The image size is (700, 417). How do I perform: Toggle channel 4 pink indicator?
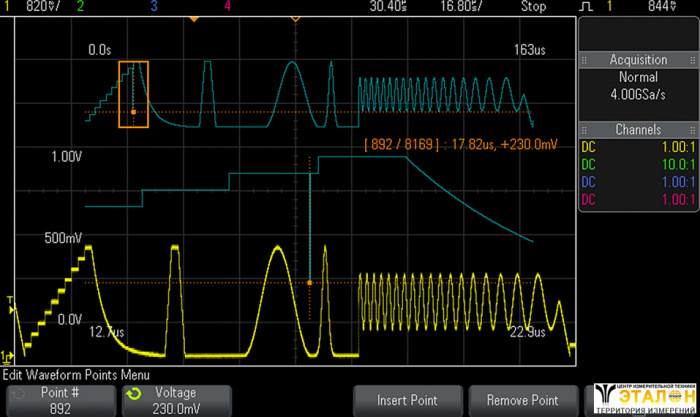227,6
